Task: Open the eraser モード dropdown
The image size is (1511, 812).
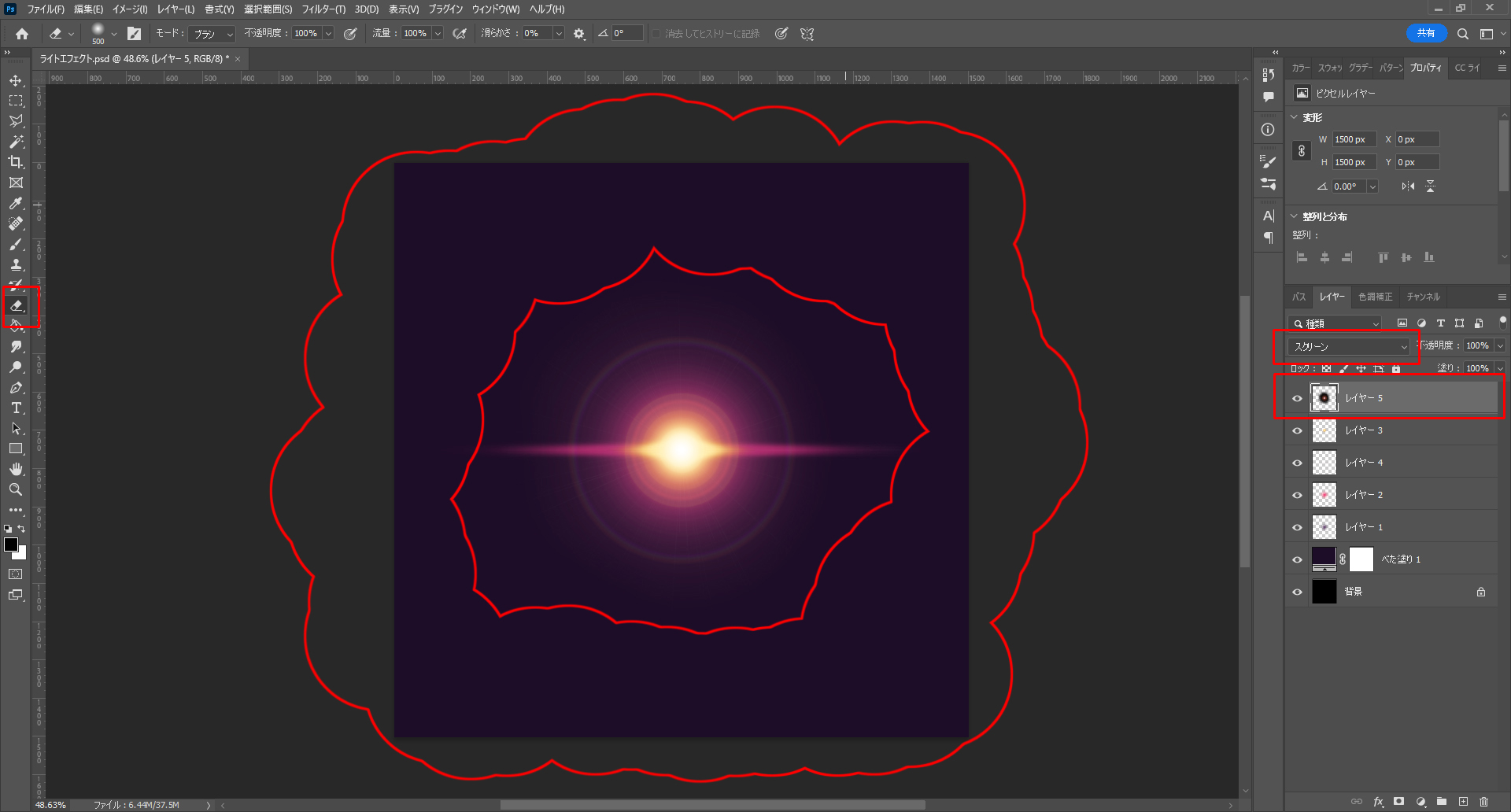Action: pyautogui.click(x=213, y=34)
